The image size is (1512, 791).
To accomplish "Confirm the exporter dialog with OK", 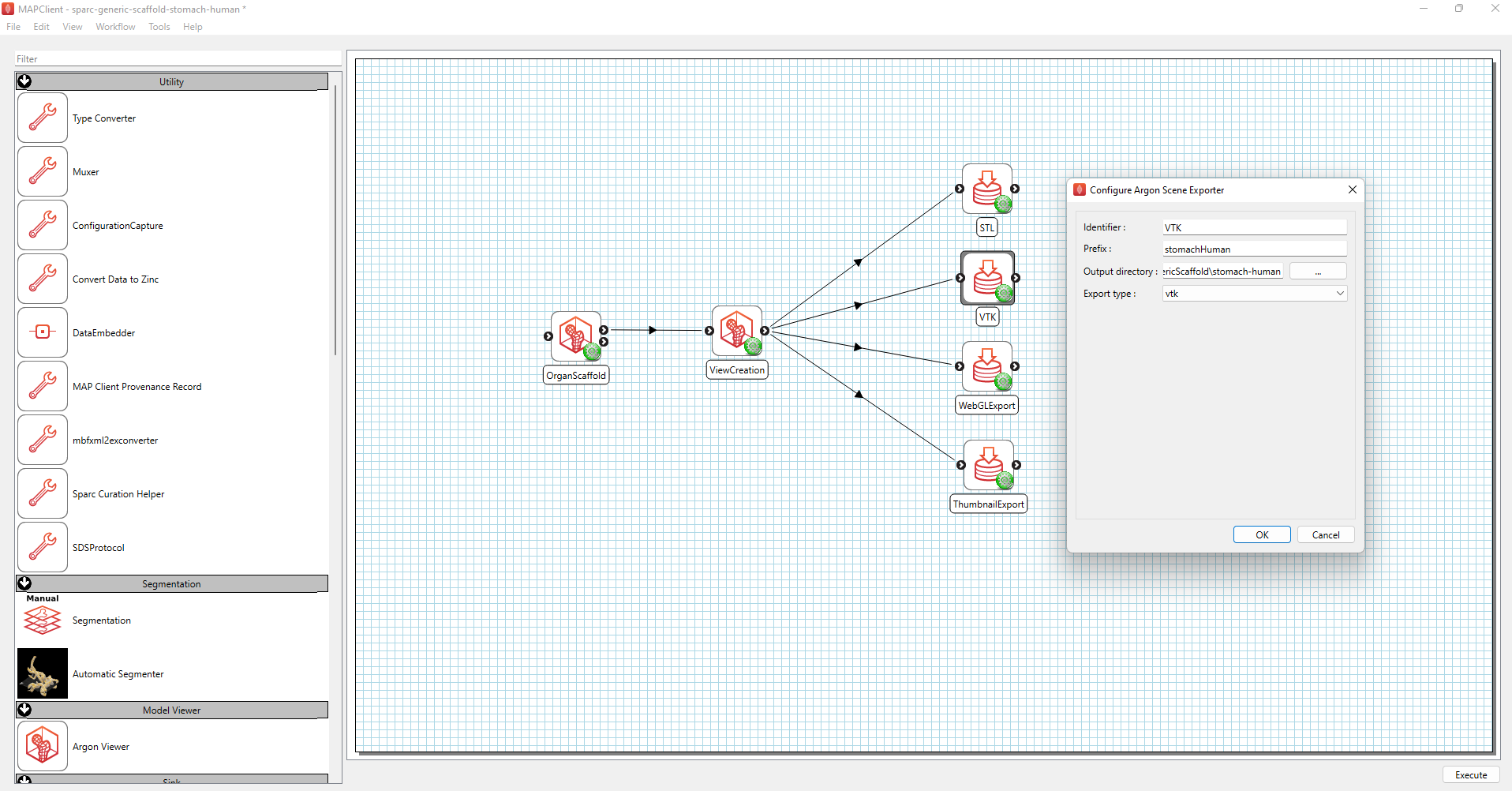I will pos(1262,534).
